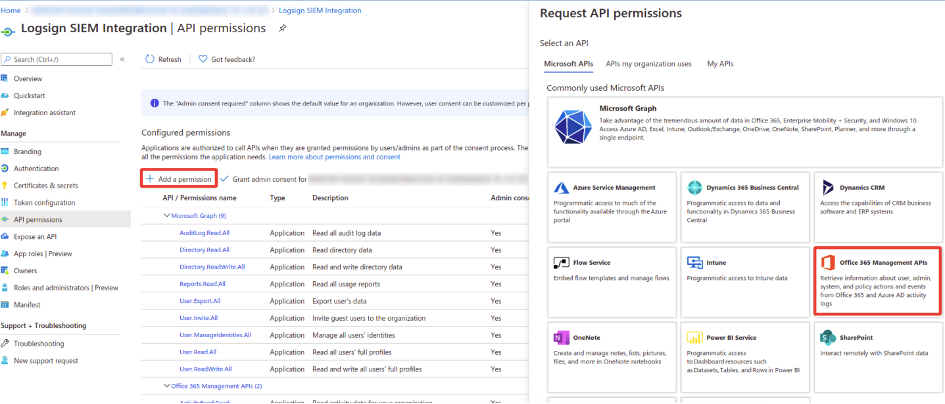945x404 pixels.
Task: Select the Dynamics 365 Business Central tile
Action: pos(746,207)
